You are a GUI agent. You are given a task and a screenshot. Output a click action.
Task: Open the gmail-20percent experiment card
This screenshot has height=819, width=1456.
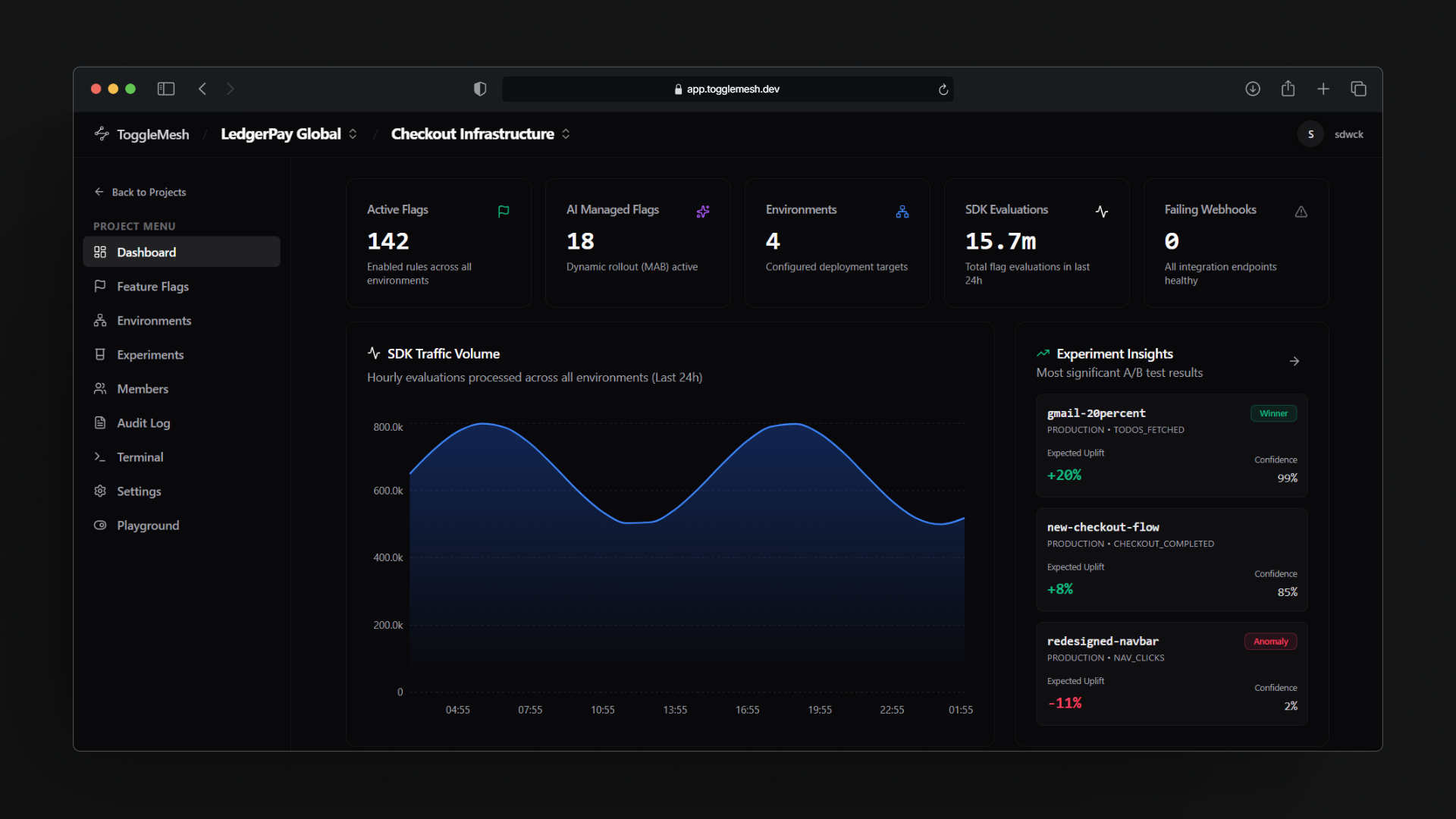pyautogui.click(x=1172, y=446)
